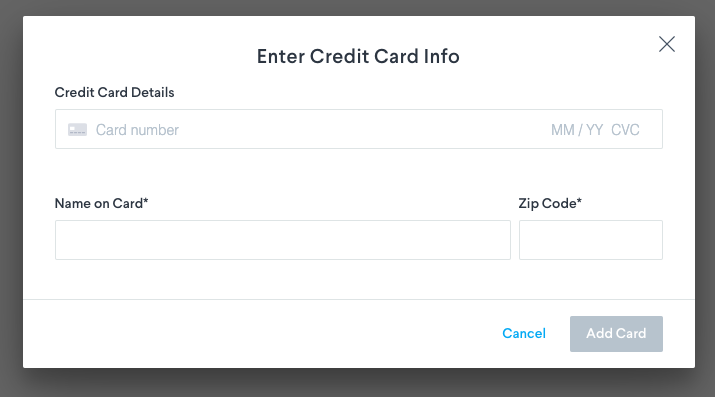
Task: Cancel adding the credit card
Action: point(524,334)
